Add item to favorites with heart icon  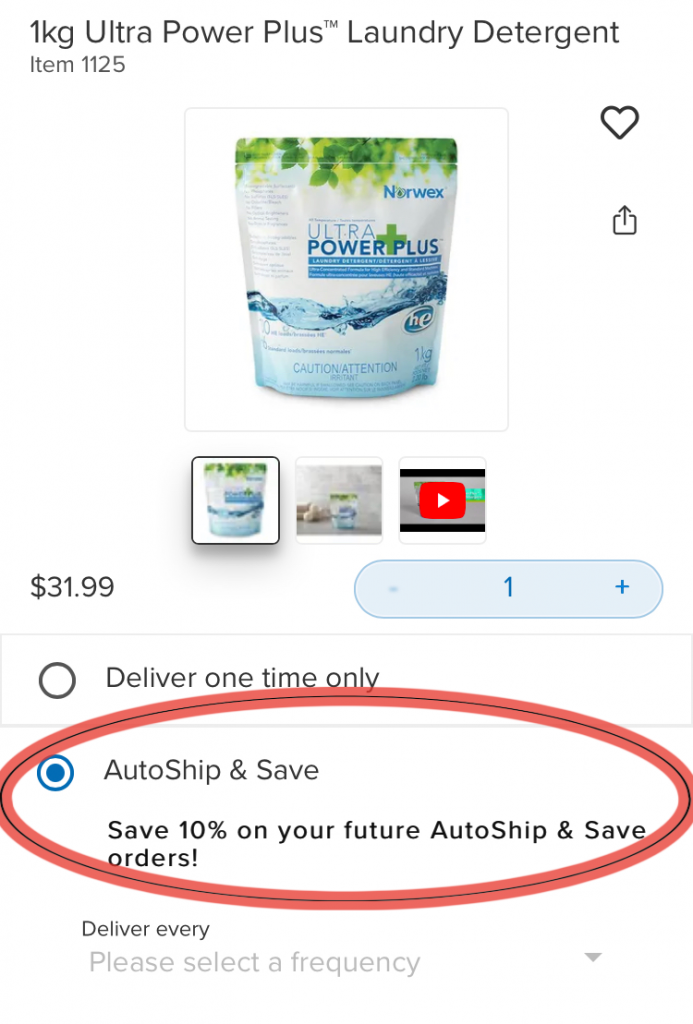(619, 122)
